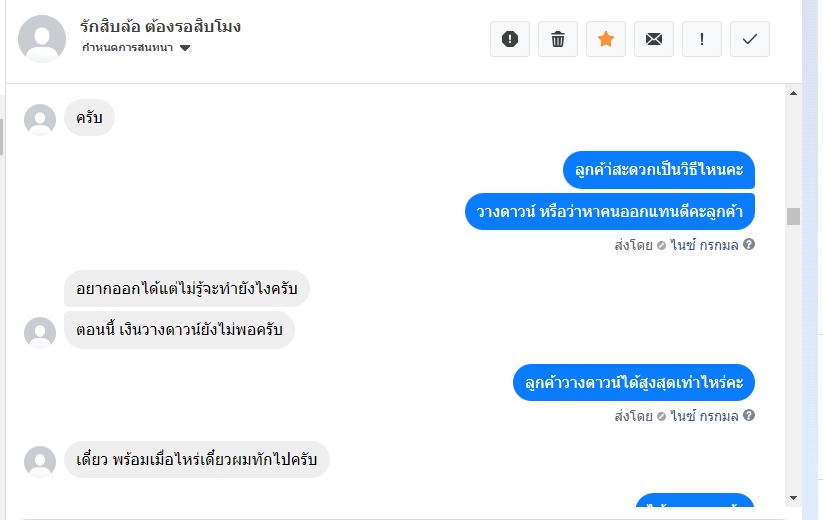Toggle the orange star on conversation

click(606, 39)
